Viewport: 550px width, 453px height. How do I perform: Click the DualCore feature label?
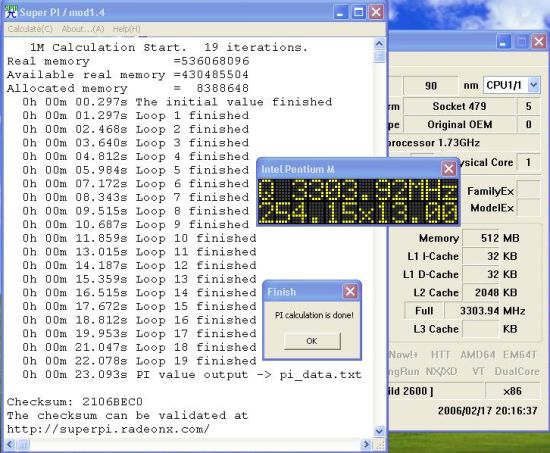[517, 371]
